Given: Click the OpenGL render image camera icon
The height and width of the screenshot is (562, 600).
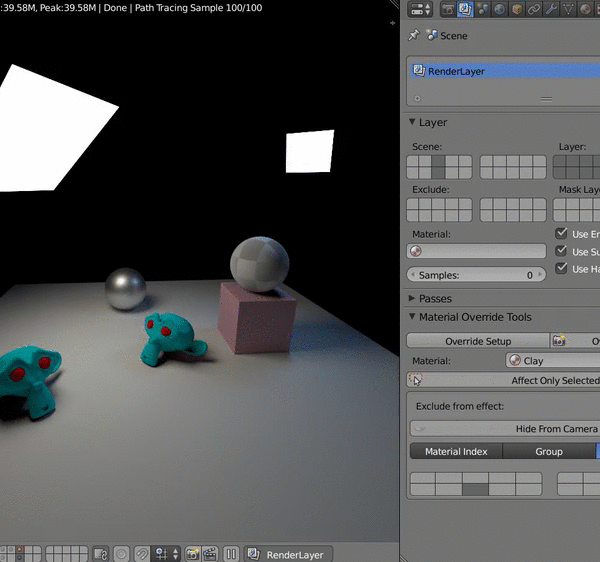Looking at the screenshot, I should [x=193, y=554].
